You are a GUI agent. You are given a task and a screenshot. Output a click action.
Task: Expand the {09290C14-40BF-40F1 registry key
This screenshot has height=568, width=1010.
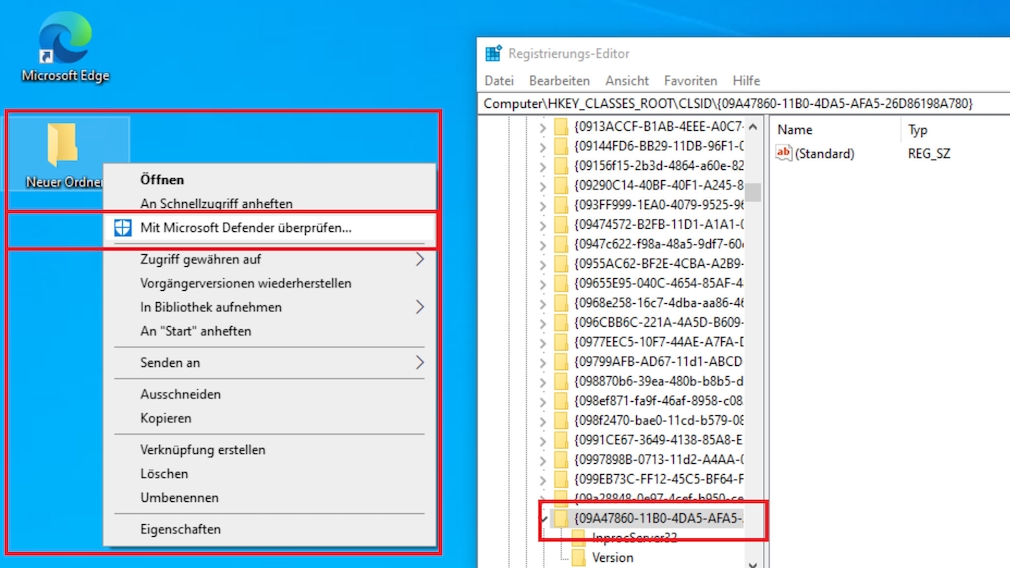542,186
